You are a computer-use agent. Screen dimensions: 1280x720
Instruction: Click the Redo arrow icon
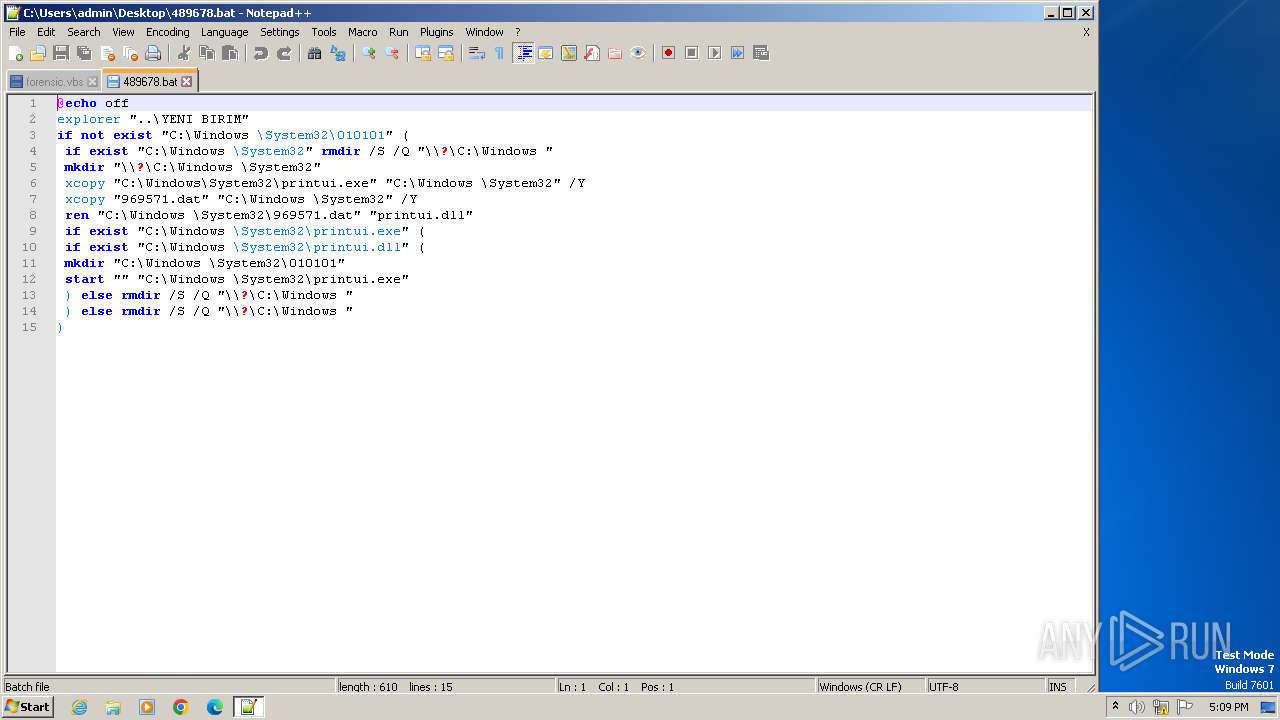click(283, 53)
